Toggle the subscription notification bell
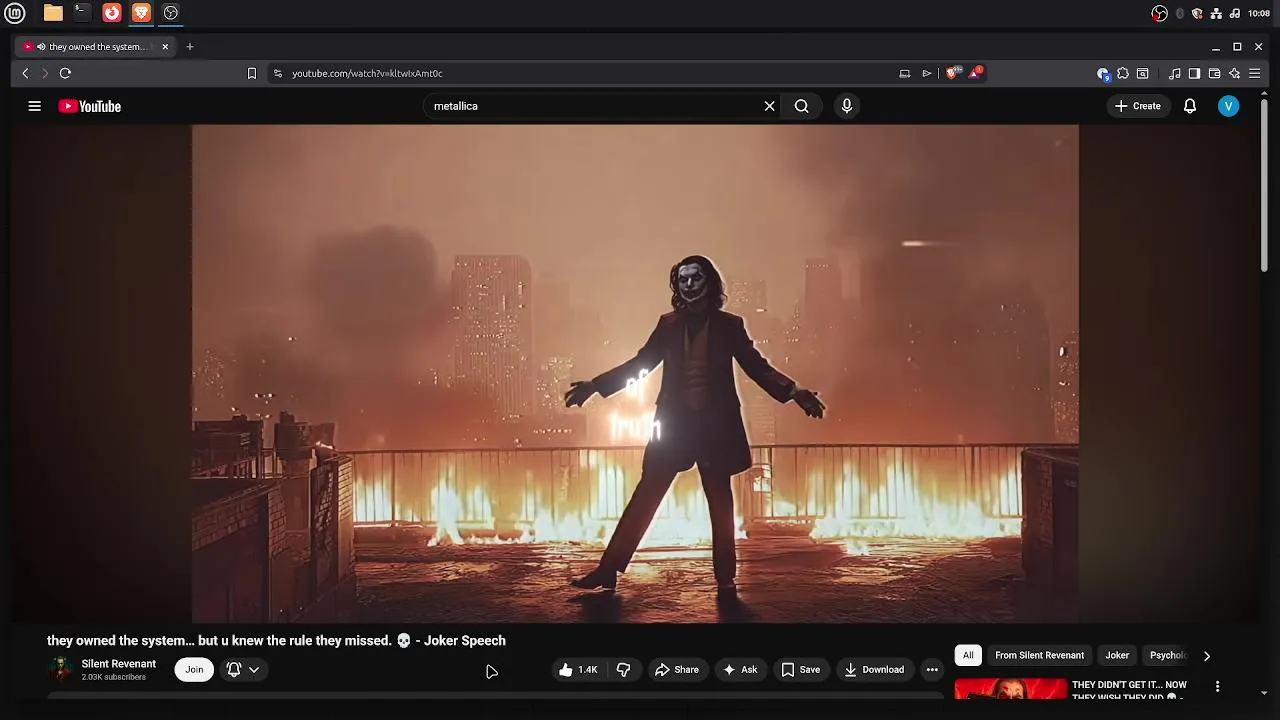1280x720 pixels. pyautogui.click(x=234, y=670)
